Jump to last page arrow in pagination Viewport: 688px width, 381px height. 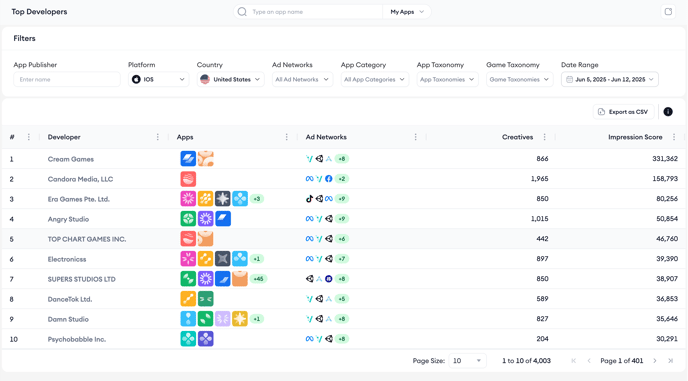pyautogui.click(x=670, y=361)
